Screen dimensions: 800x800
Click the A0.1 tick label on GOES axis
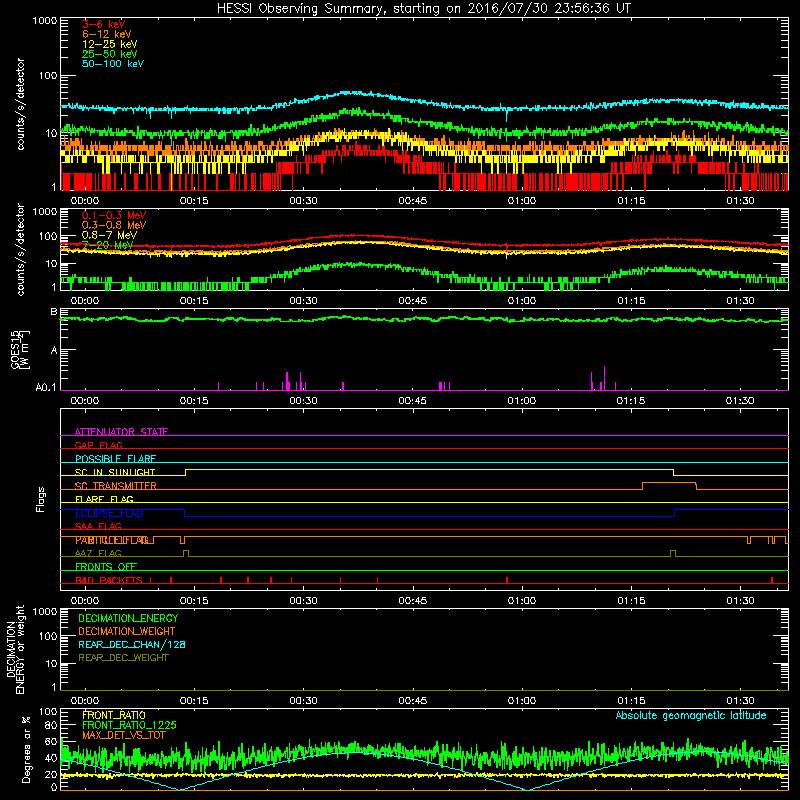46,388
